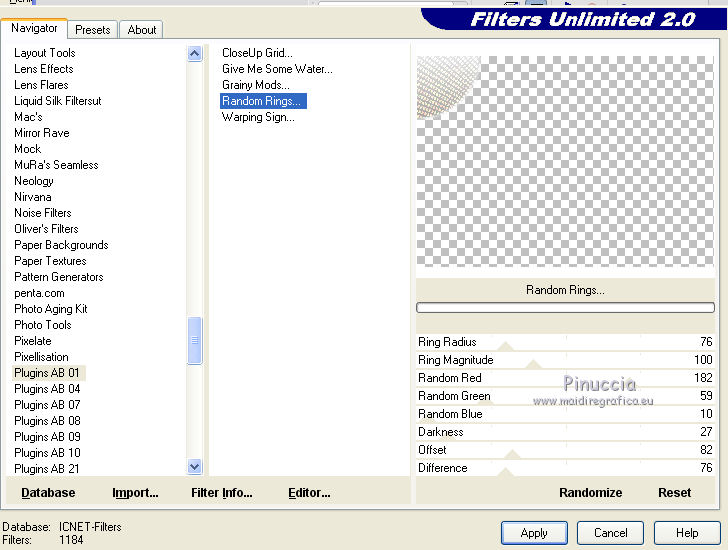The width and height of the screenshot is (728, 550).
Task: Open the About tab
Action: coord(142,30)
